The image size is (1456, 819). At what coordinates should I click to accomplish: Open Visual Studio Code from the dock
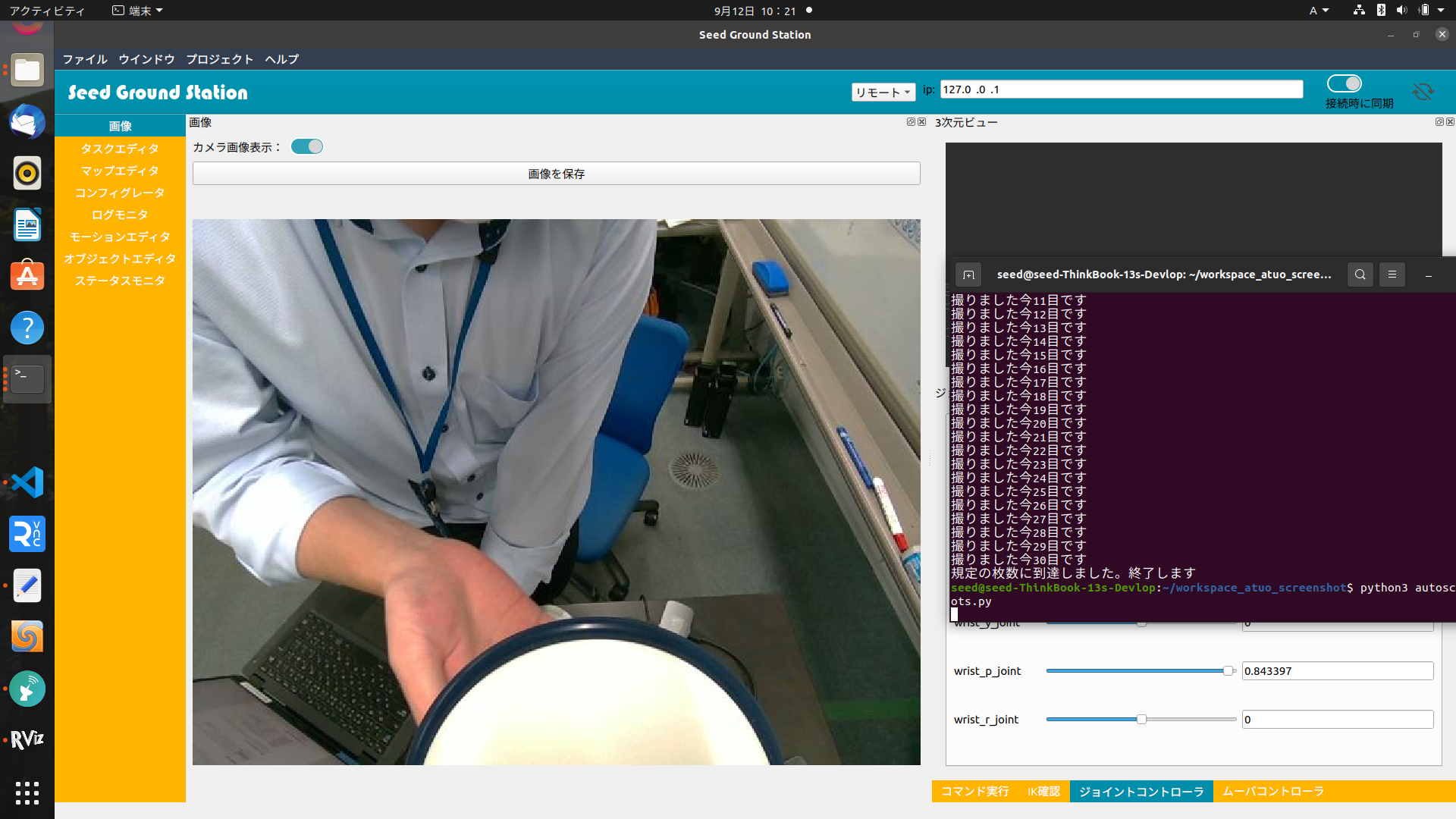27,482
